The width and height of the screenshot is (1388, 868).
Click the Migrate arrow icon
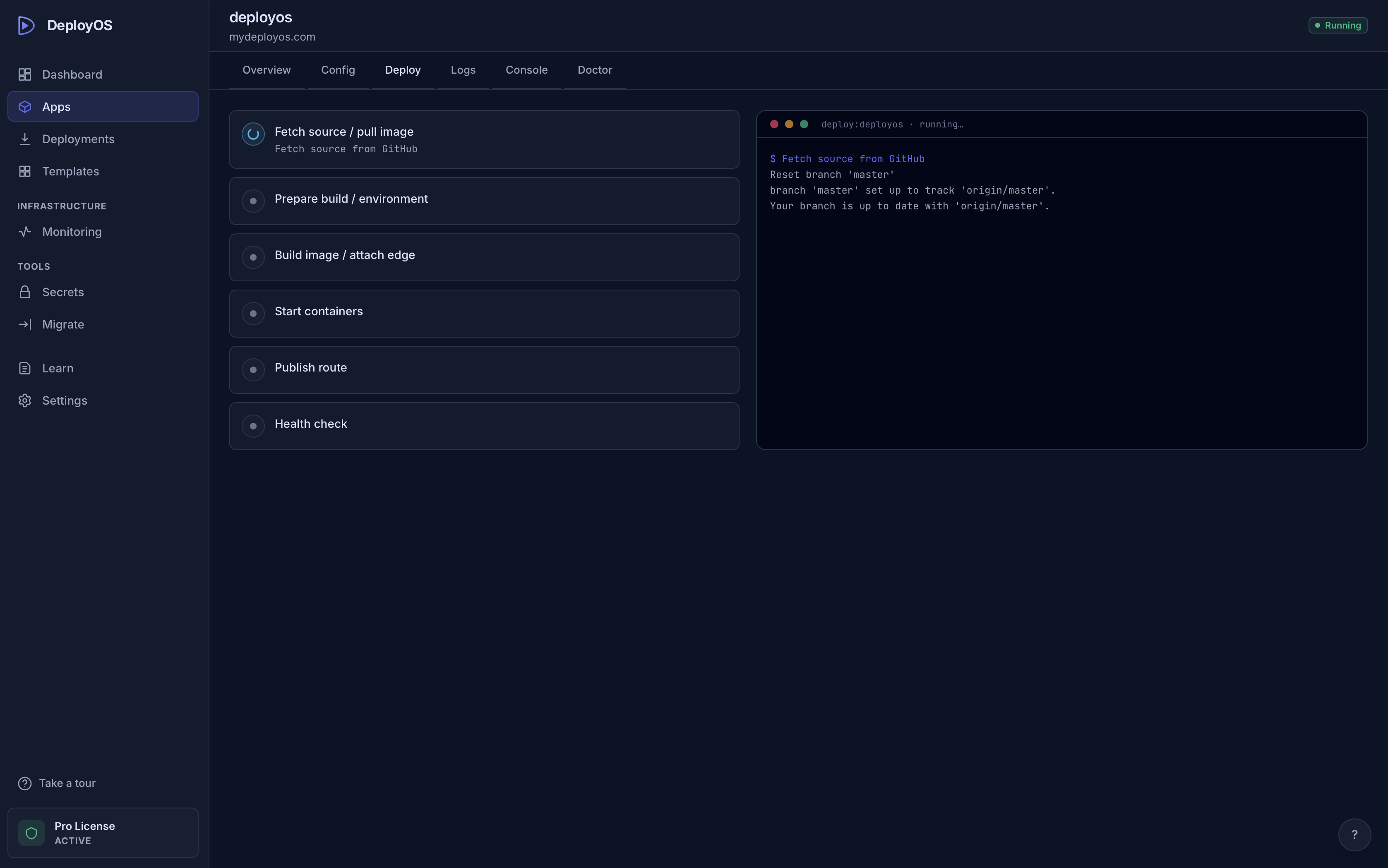pos(25,324)
